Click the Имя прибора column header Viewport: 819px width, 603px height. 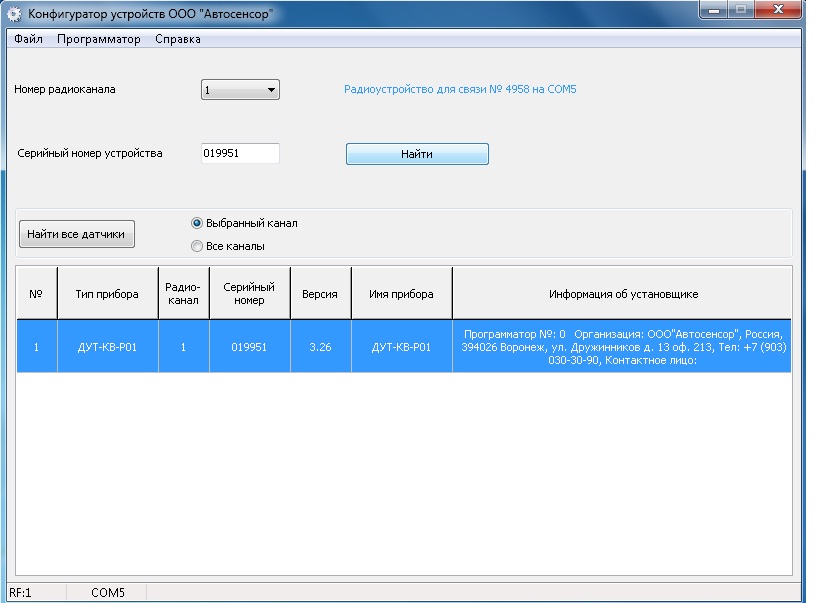point(401,294)
